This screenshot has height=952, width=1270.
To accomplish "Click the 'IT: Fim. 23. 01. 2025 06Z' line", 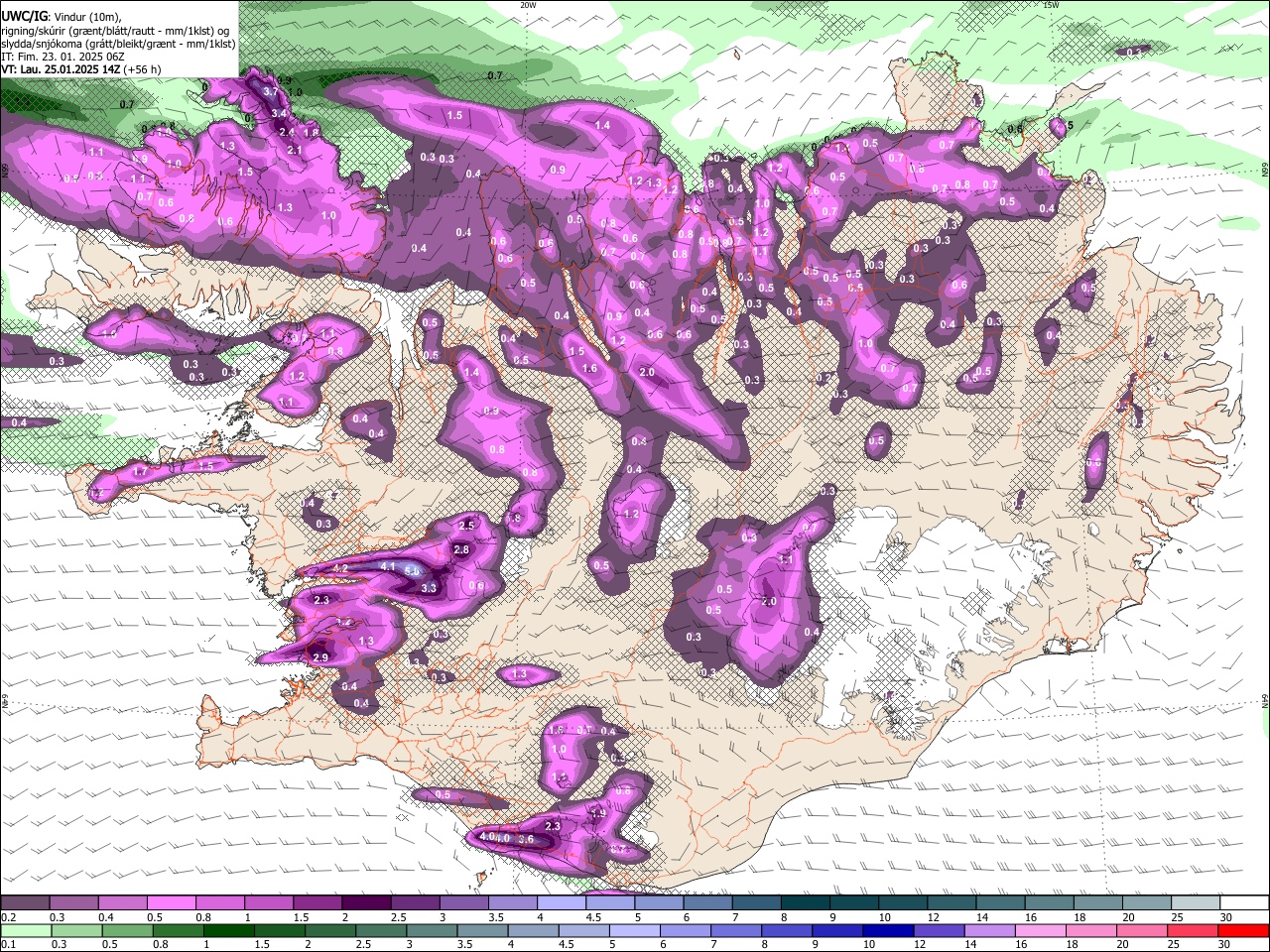I will [x=63, y=57].
